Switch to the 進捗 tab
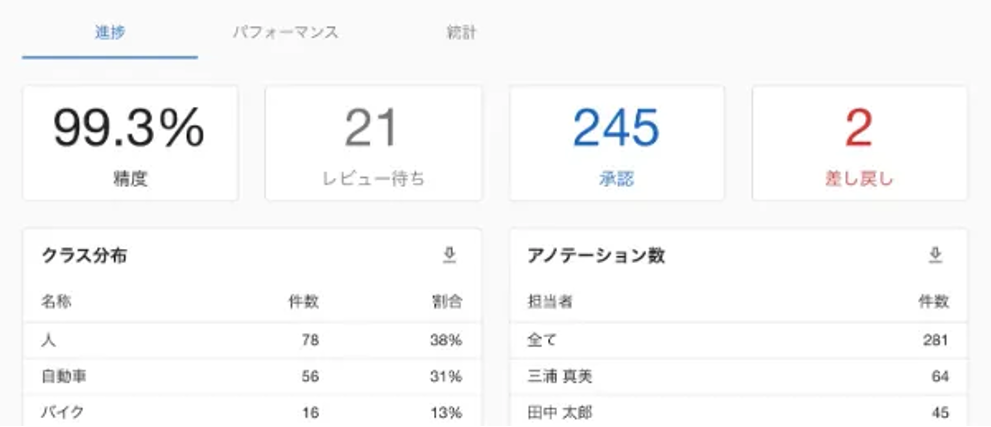The height and width of the screenshot is (427, 991). click(x=110, y=32)
